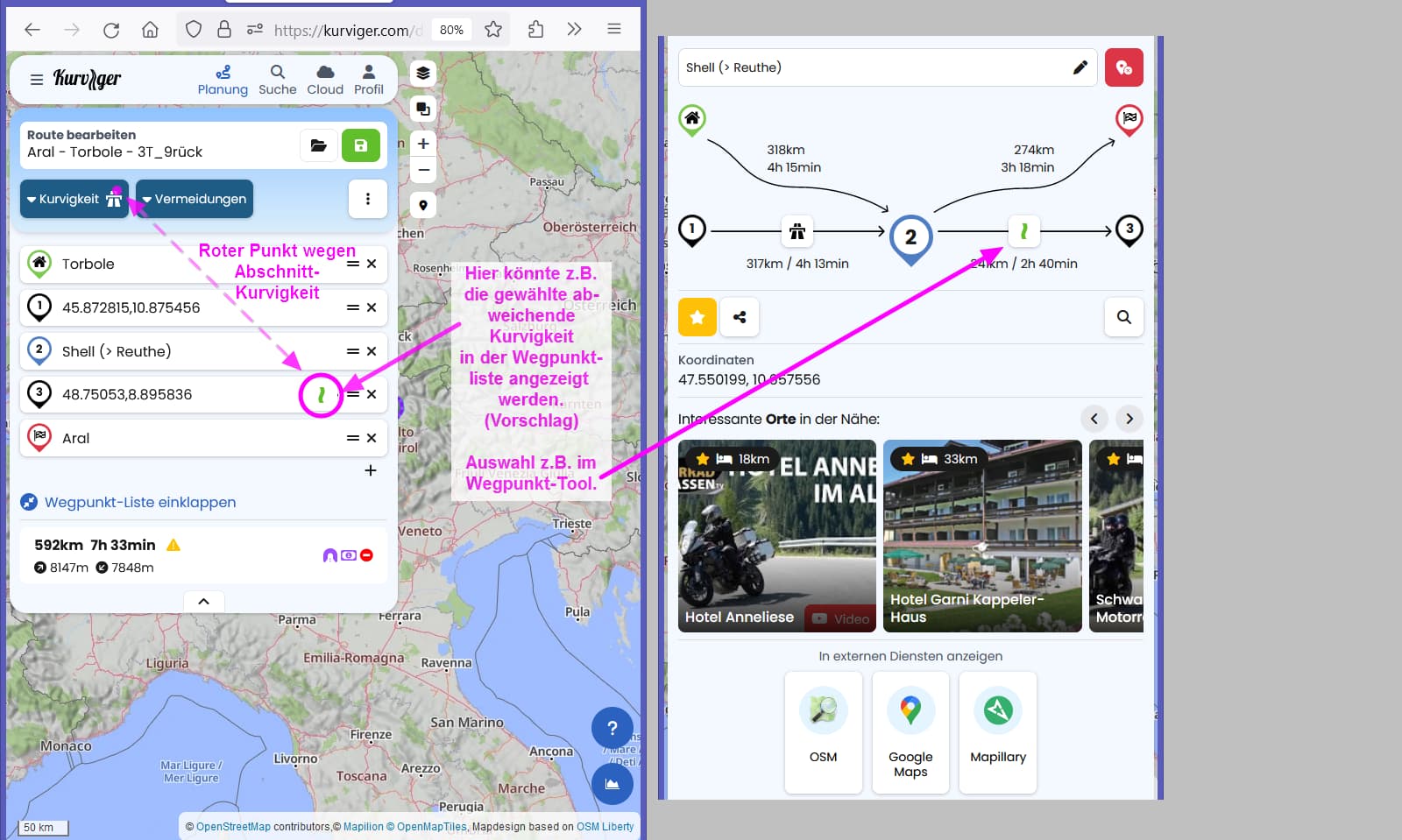1402x840 pixels.
Task: Click the URL address field
Action: [347, 30]
